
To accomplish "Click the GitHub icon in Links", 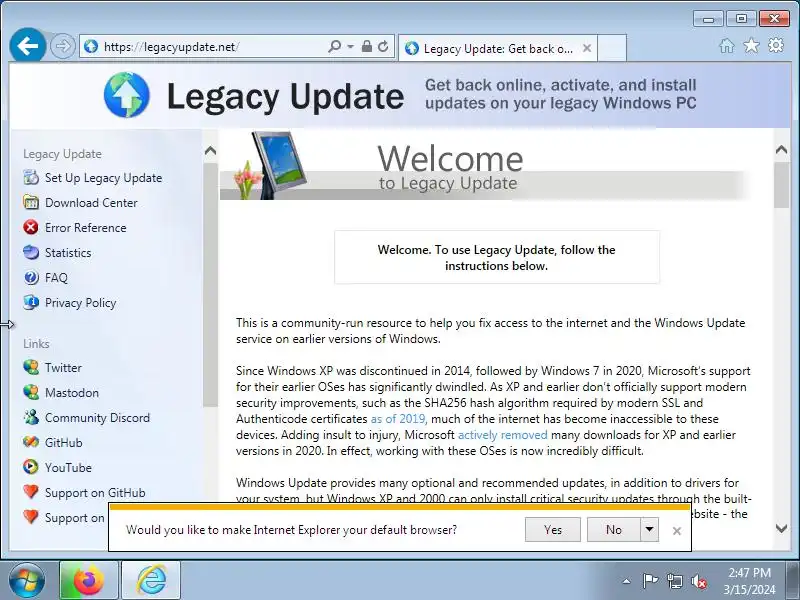I will pos(31,442).
